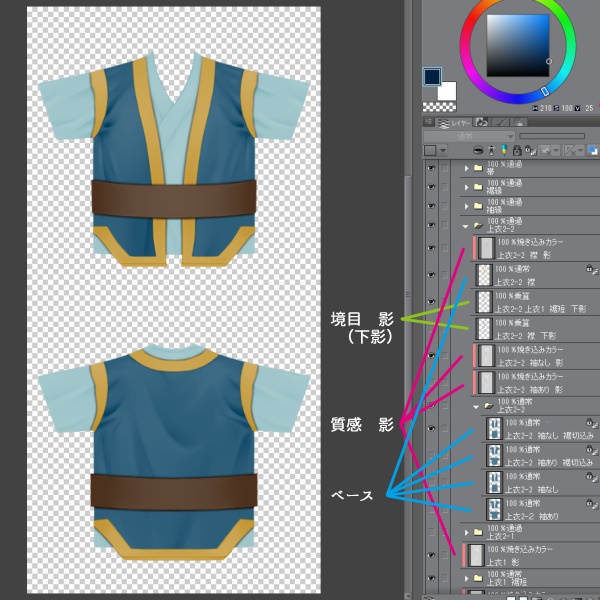The image size is (600, 600).
Task: Click lock icon on 上衣2-2 襟 layer
Action: click(x=592, y=269)
